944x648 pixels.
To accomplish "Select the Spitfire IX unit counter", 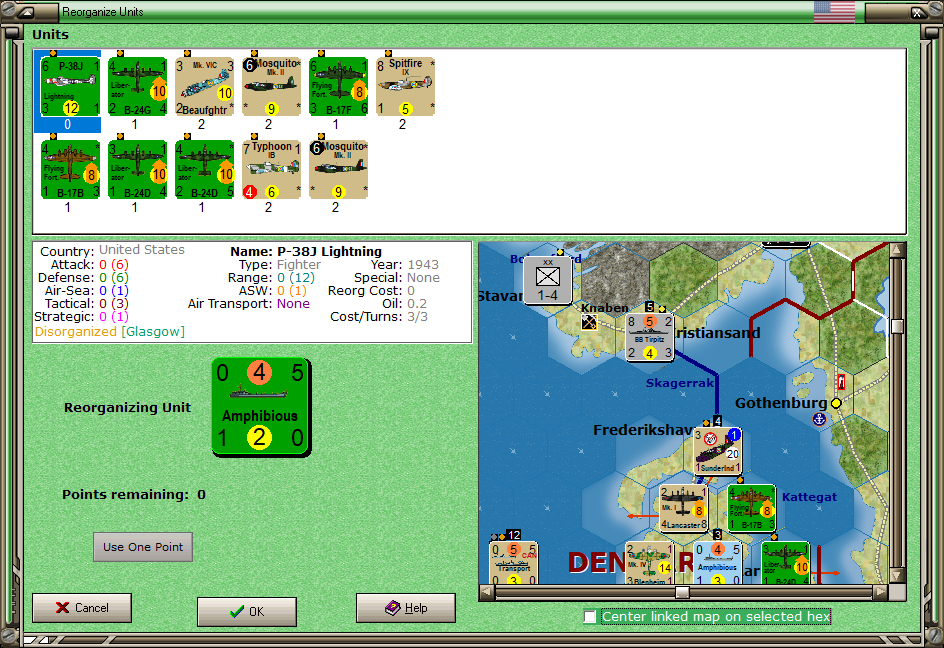I will coord(405,86).
